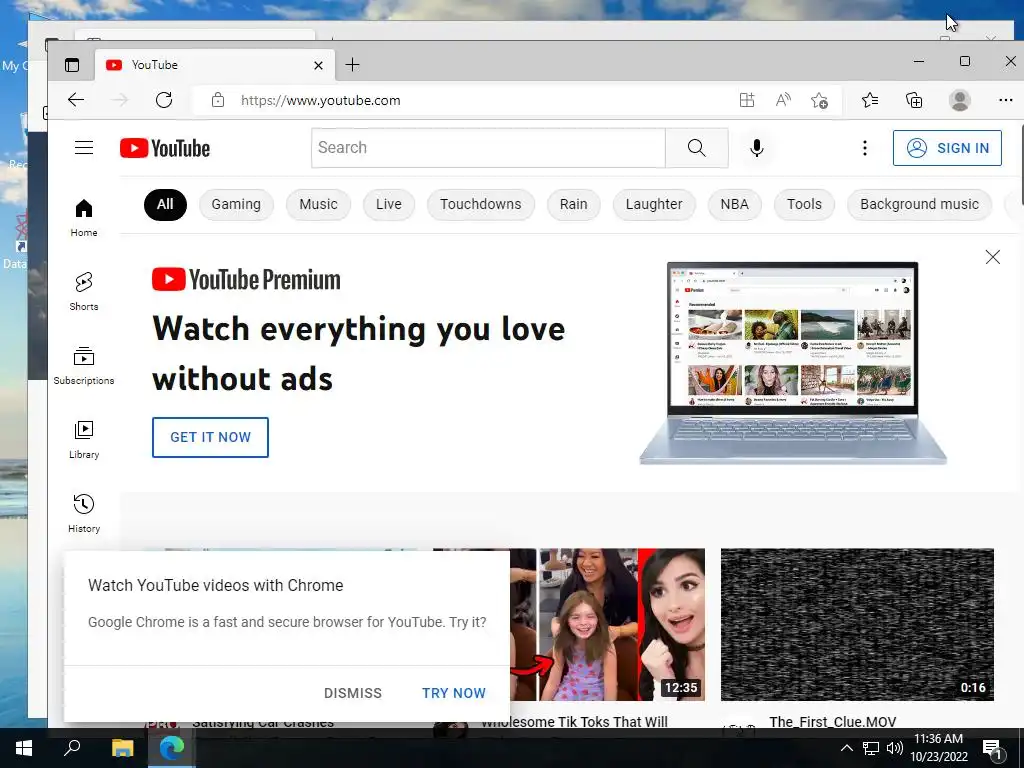Screen dimensions: 1024x768
Task: Open Favorites list icon
Action: coord(870,100)
